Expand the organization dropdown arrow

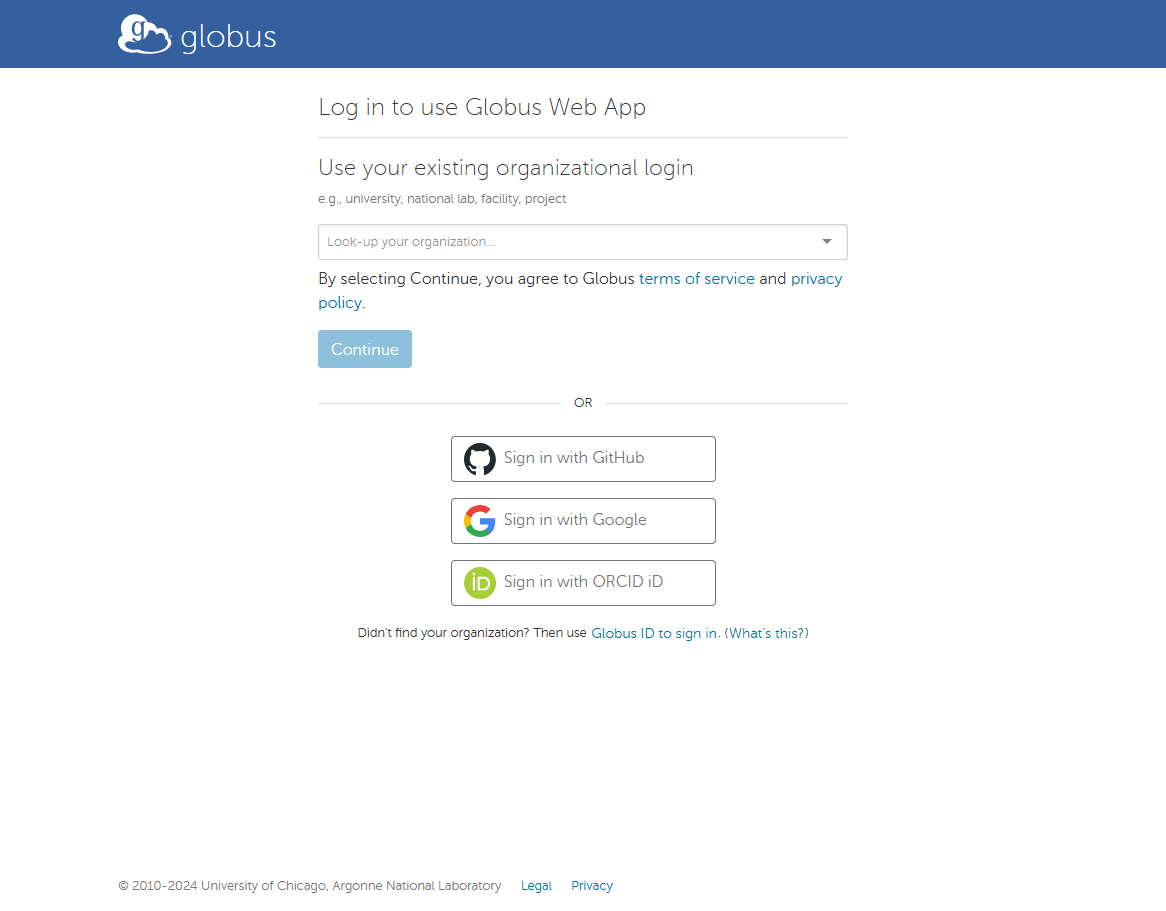827,242
